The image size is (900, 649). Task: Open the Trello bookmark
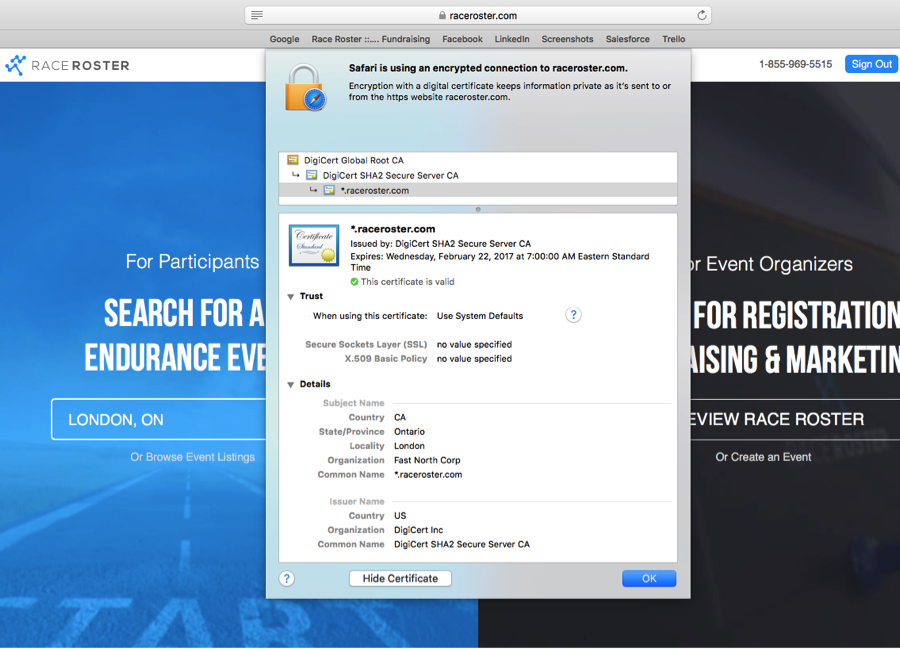(x=673, y=39)
